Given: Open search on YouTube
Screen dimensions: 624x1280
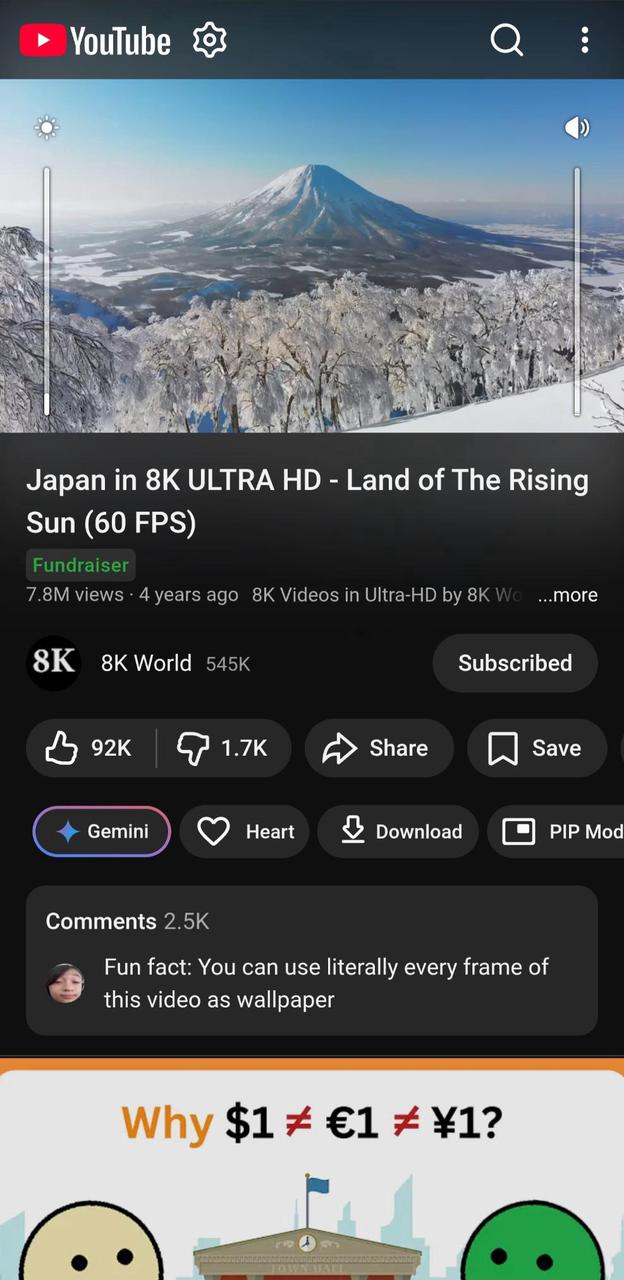Looking at the screenshot, I should pyautogui.click(x=506, y=40).
